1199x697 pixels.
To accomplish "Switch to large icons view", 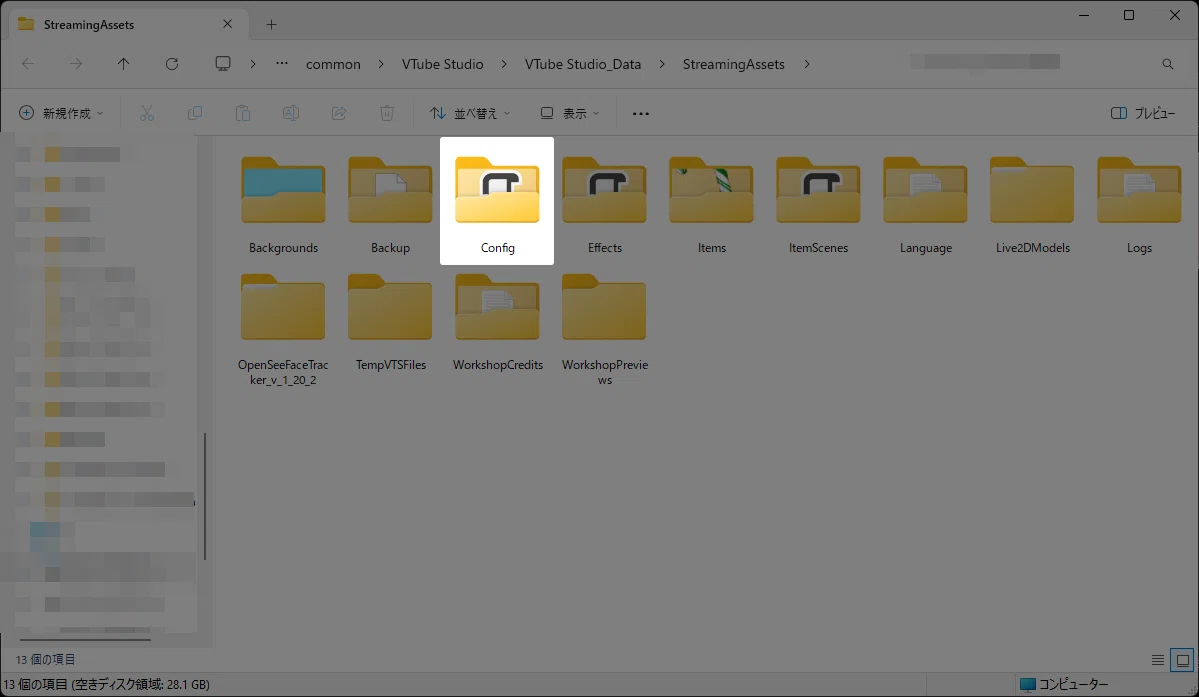I will [x=1182, y=660].
